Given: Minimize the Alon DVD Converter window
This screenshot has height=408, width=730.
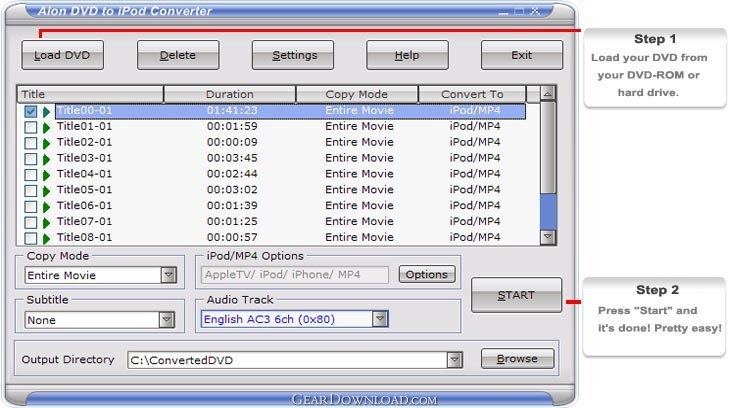Looking at the screenshot, I should [503, 12].
